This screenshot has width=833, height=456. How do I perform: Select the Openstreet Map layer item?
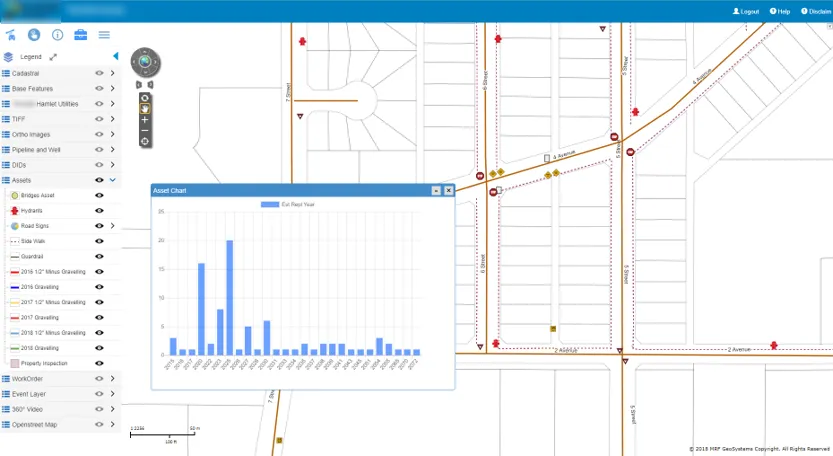34,425
